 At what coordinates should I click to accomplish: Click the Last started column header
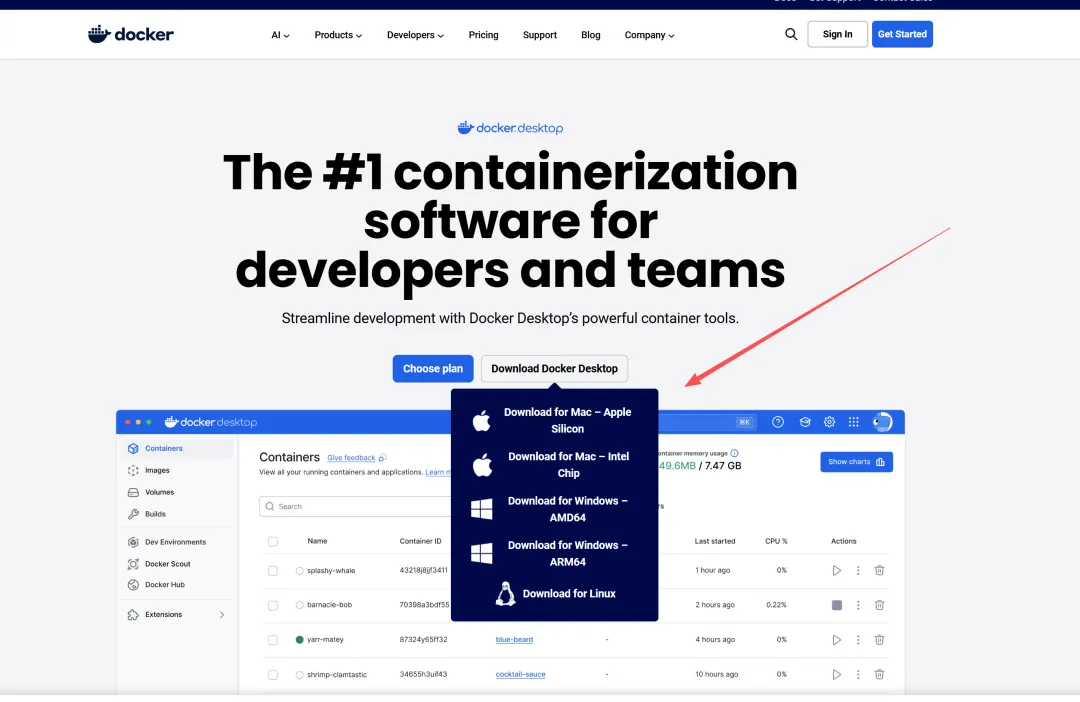714,541
